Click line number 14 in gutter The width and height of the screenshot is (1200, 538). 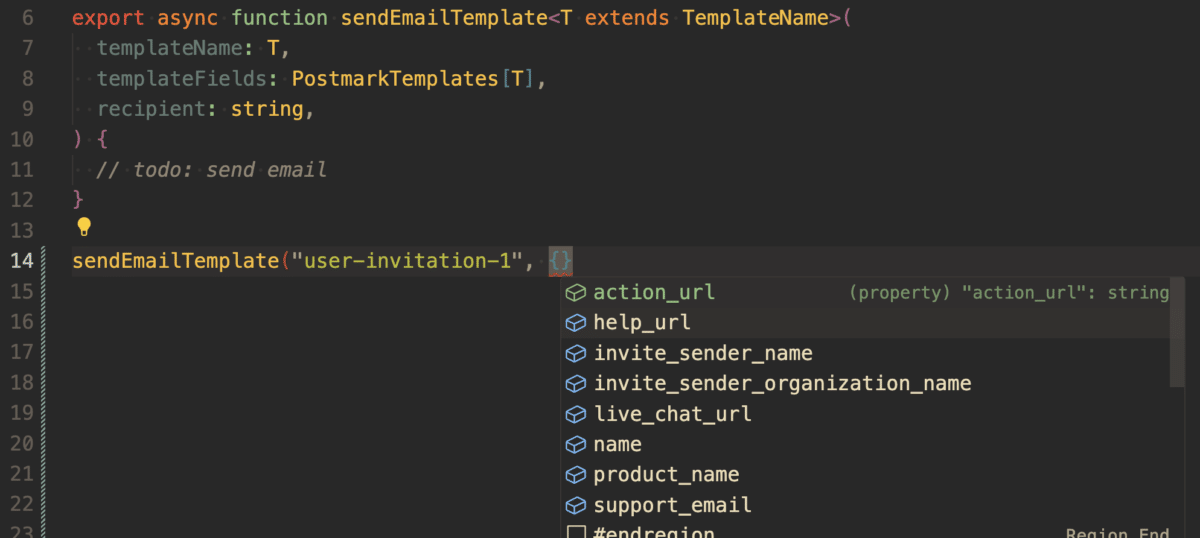tap(21, 261)
